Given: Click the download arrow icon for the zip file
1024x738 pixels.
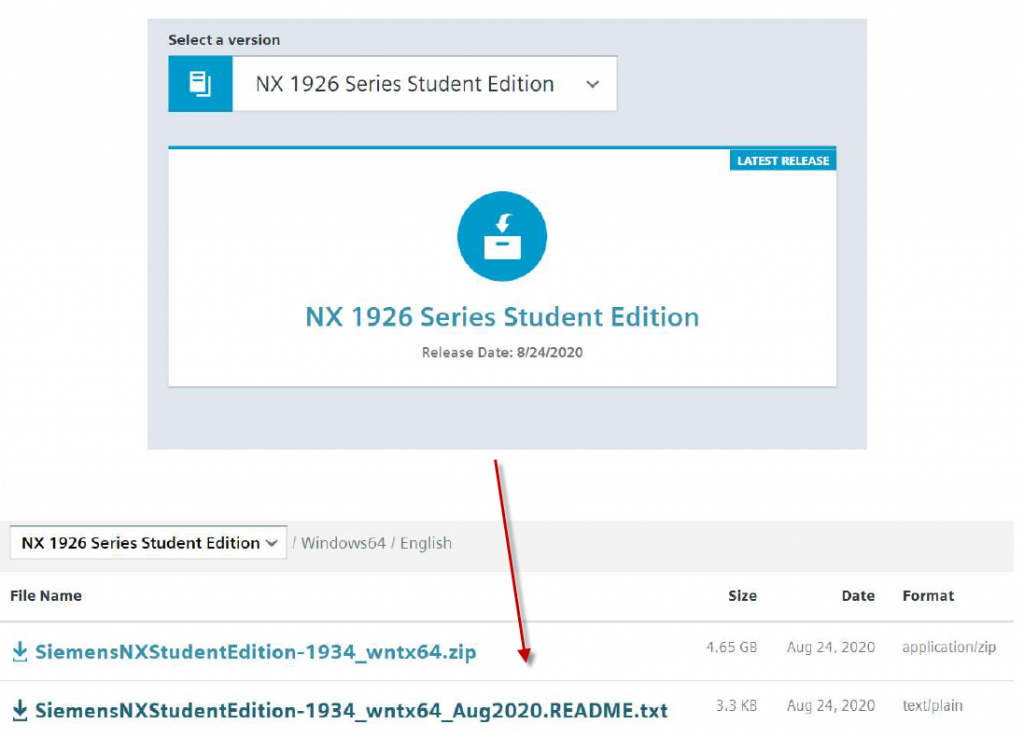Looking at the screenshot, I should [20, 652].
